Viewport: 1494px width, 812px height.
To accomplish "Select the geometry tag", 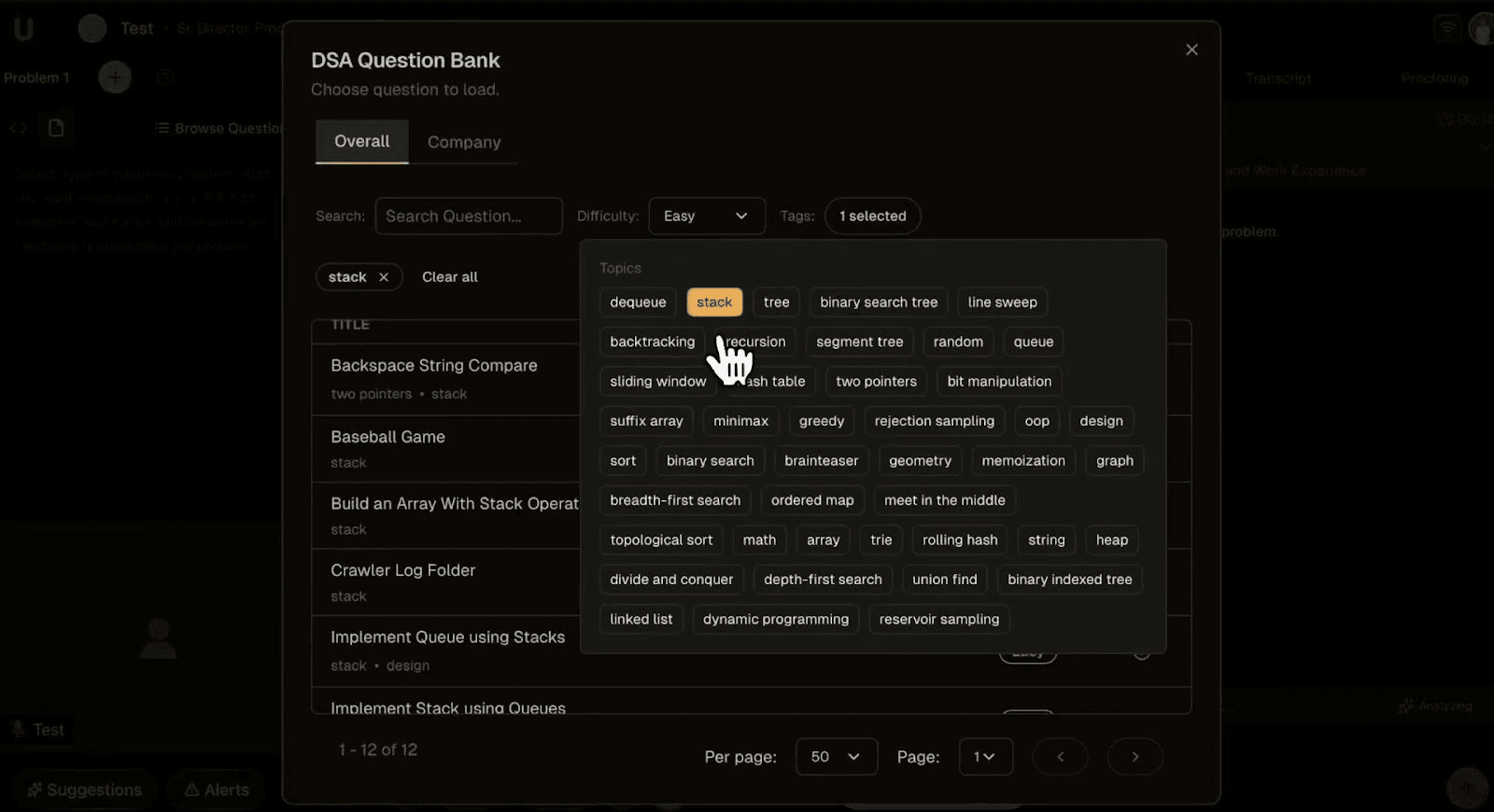I will pyautogui.click(x=920, y=461).
